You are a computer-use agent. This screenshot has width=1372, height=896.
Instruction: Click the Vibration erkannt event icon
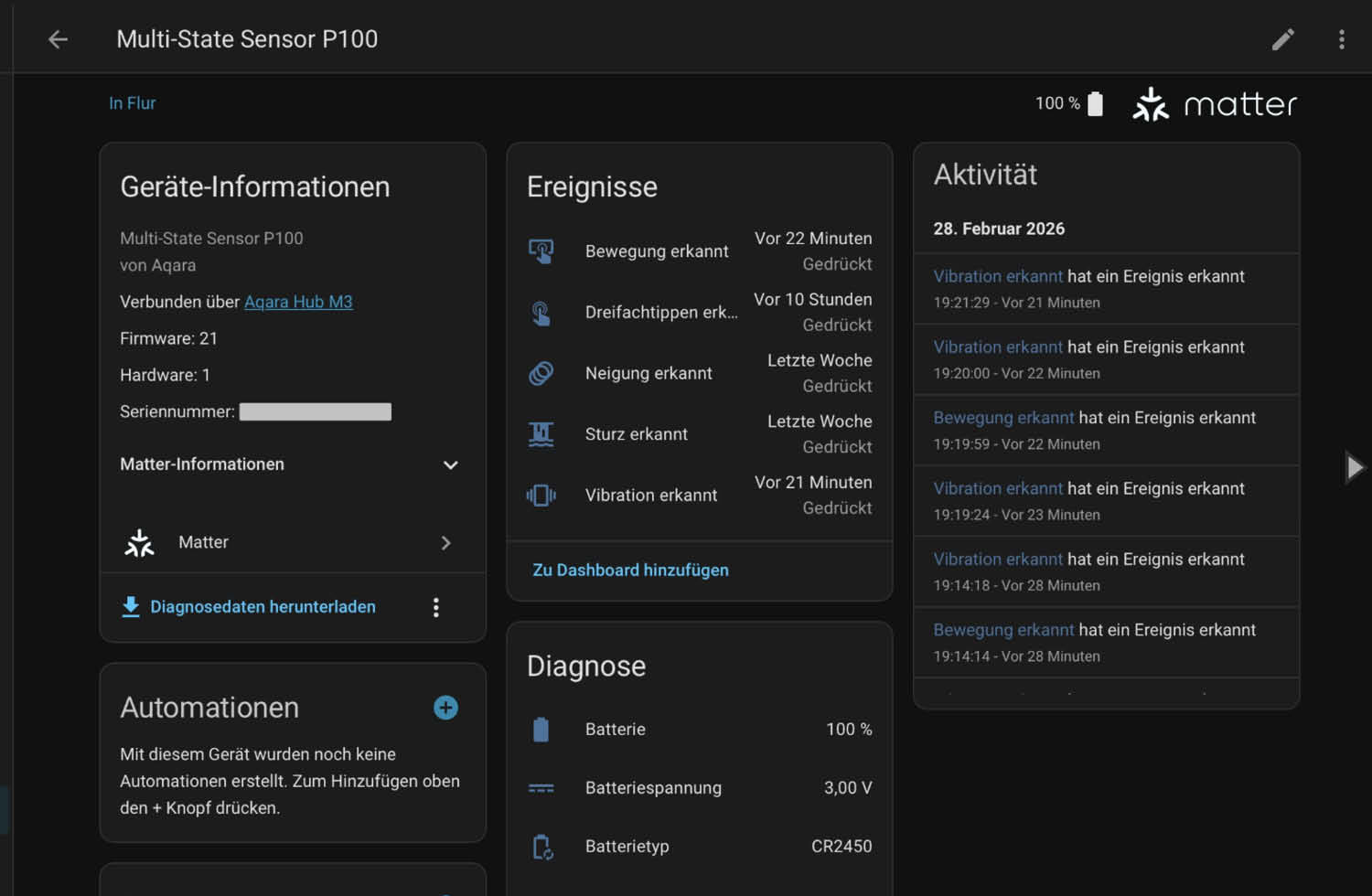[x=541, y=496]
